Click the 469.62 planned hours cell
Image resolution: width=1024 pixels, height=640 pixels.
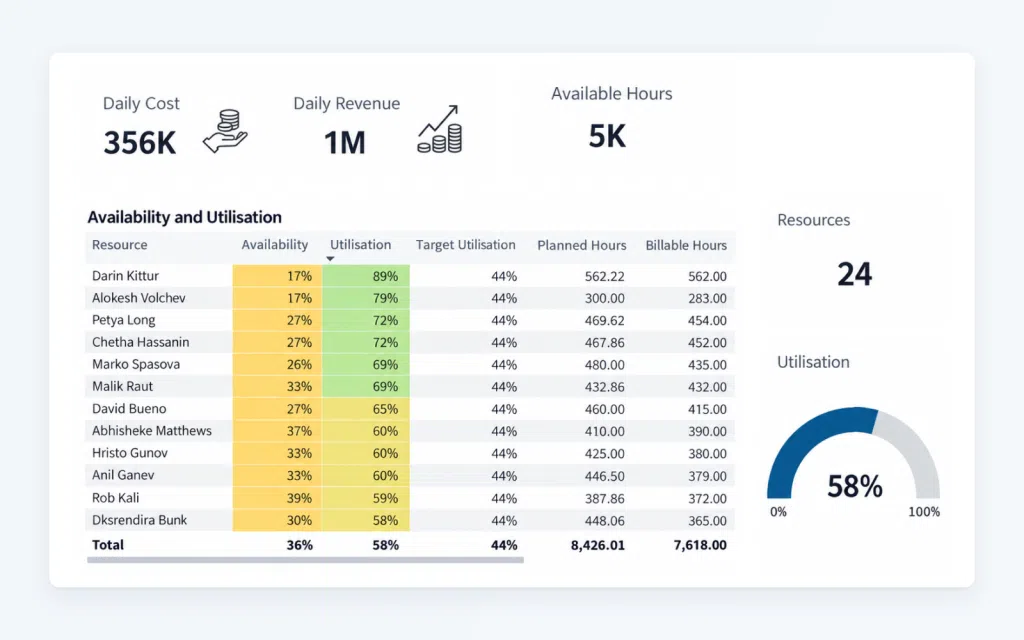604,321
